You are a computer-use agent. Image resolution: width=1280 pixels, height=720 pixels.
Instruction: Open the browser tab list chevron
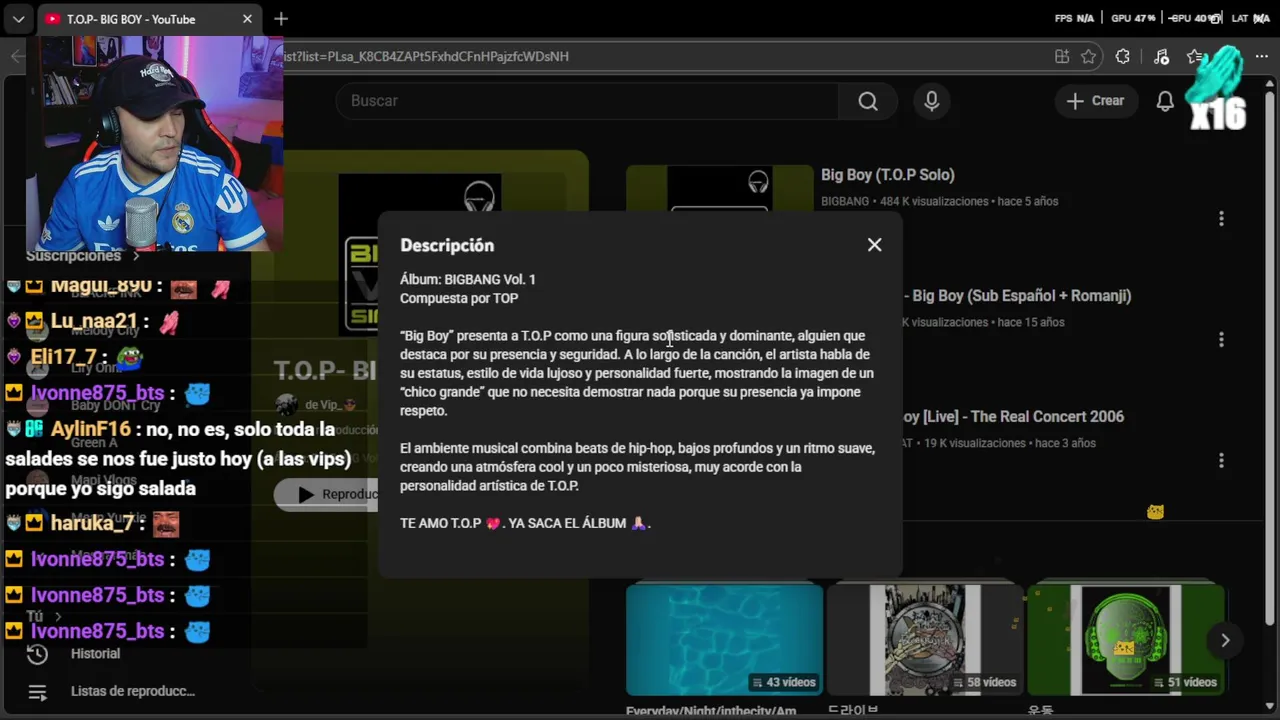[x=18, y=19]
